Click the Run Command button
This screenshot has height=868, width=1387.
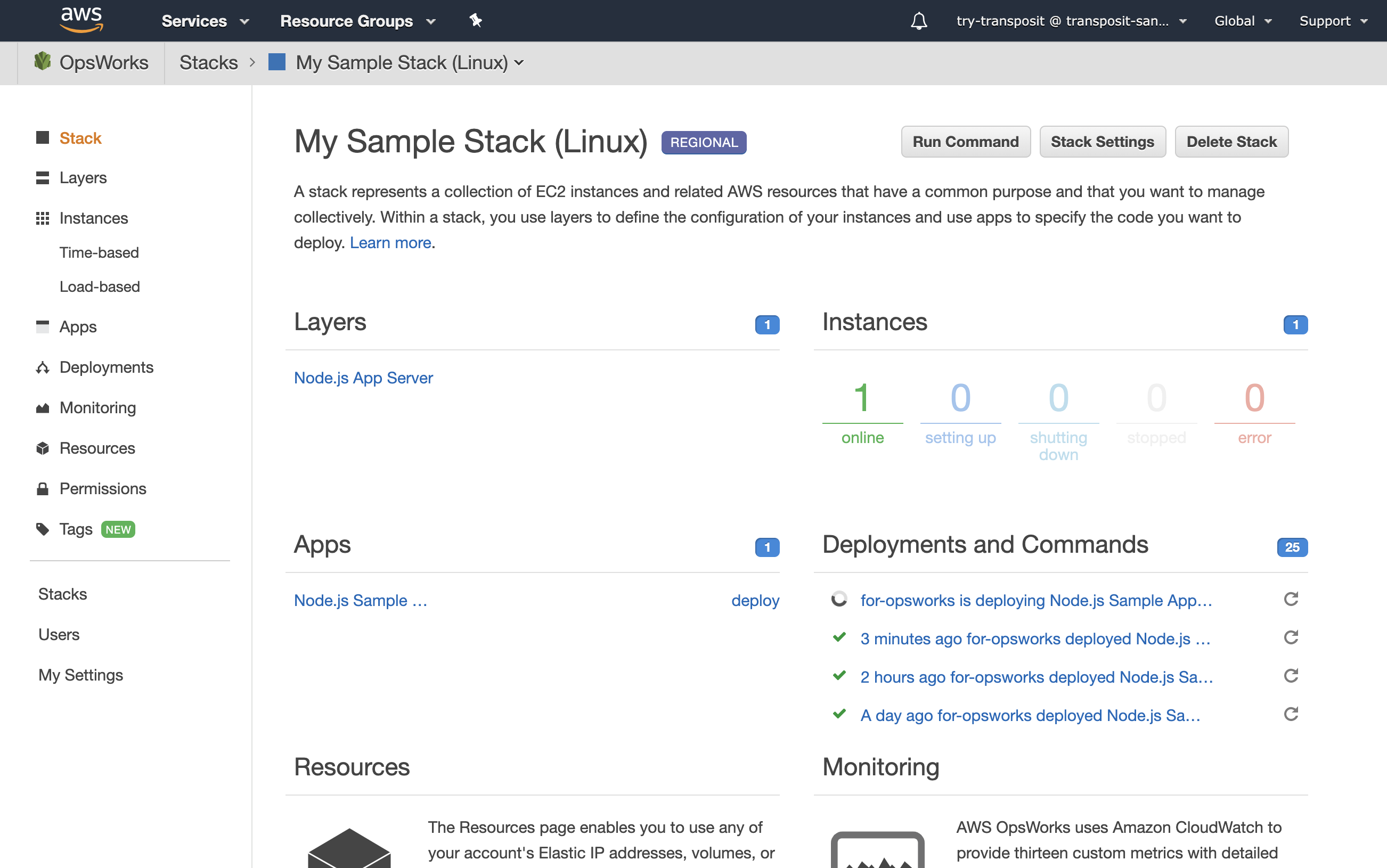(x=965, y=142)
